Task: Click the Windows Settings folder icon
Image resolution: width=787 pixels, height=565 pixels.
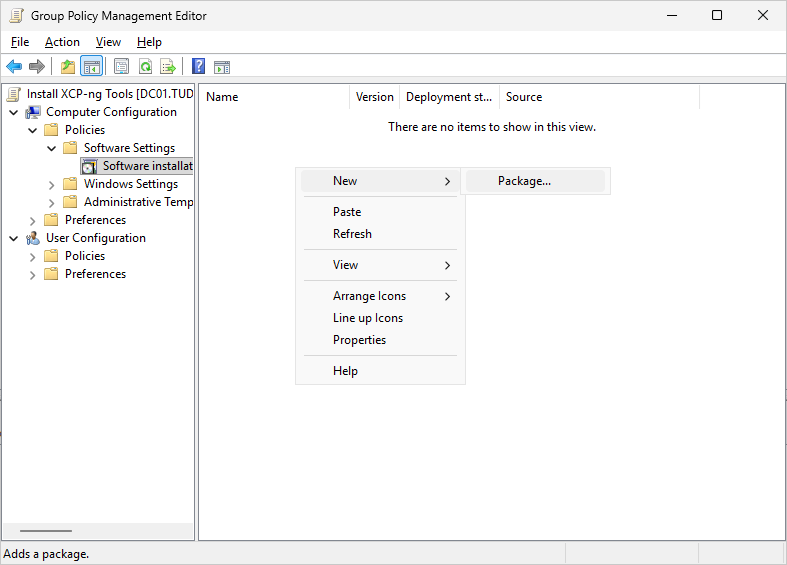Action: tap(70, 184)
